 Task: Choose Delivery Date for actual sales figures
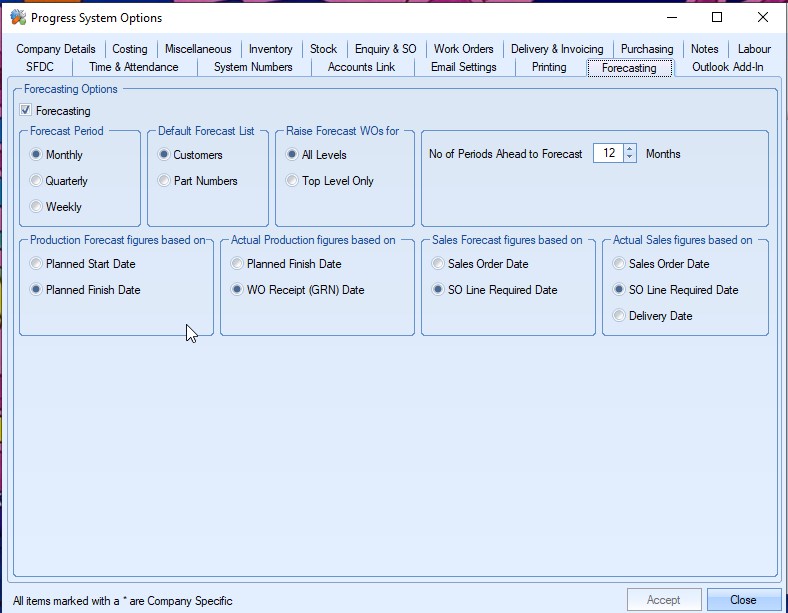620,316
